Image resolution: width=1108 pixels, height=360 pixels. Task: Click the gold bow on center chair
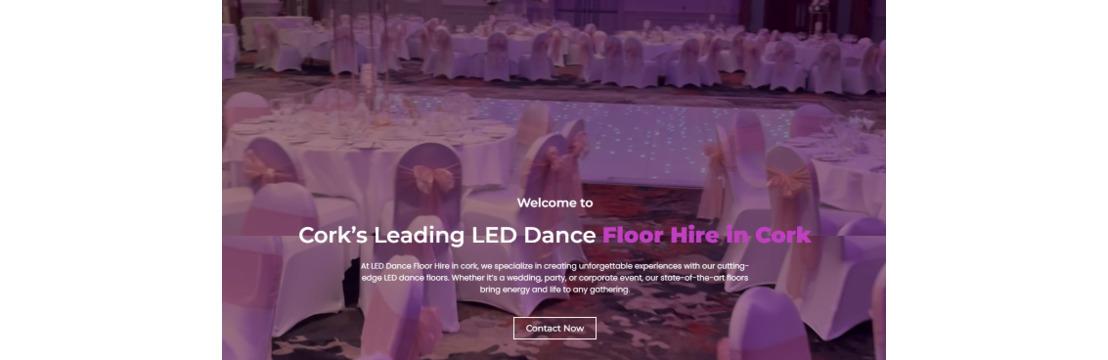click(433, 178)
